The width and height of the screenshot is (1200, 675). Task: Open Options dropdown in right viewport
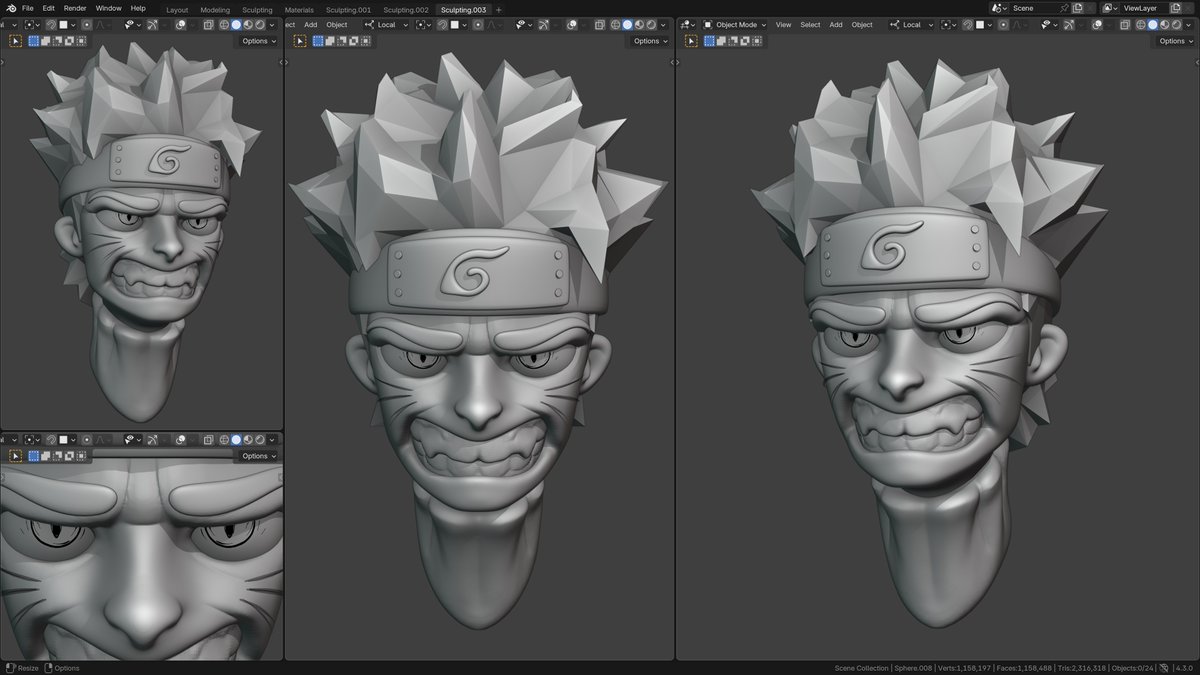pos(1176,41)
